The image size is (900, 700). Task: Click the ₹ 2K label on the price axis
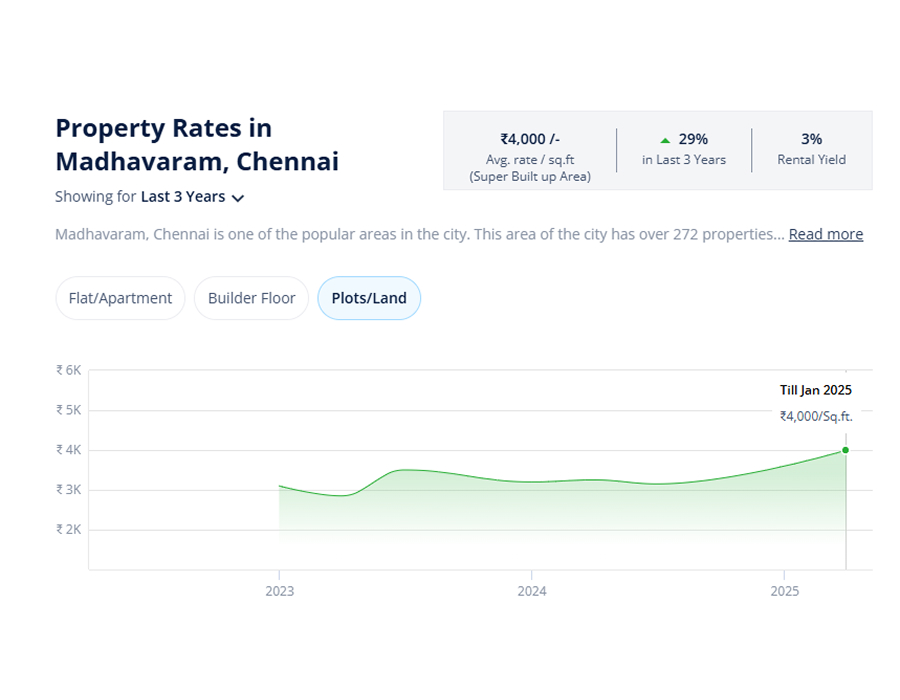point(69,530)
